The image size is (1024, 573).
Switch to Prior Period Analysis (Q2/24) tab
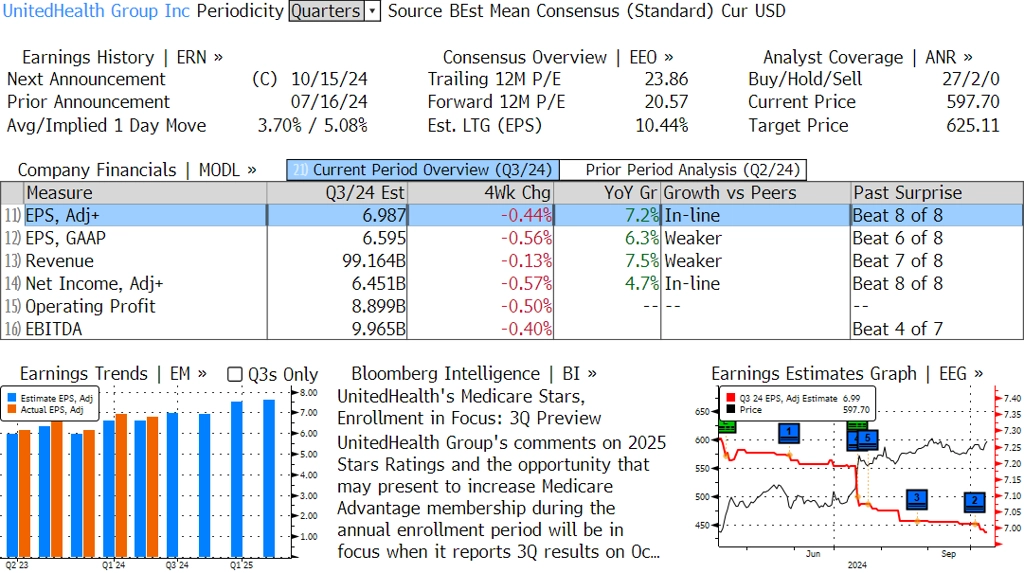coord(684,170)
